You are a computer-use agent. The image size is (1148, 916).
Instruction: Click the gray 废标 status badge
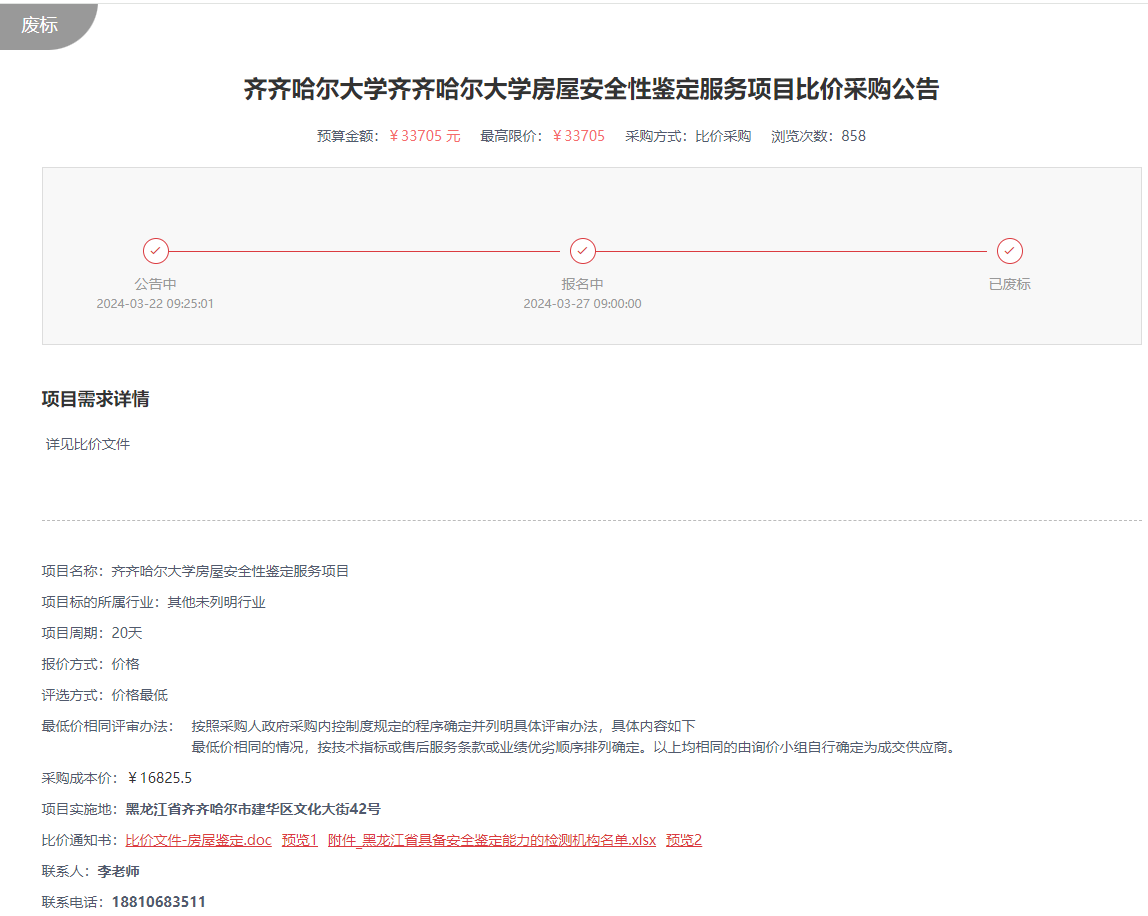coord(41,25)
